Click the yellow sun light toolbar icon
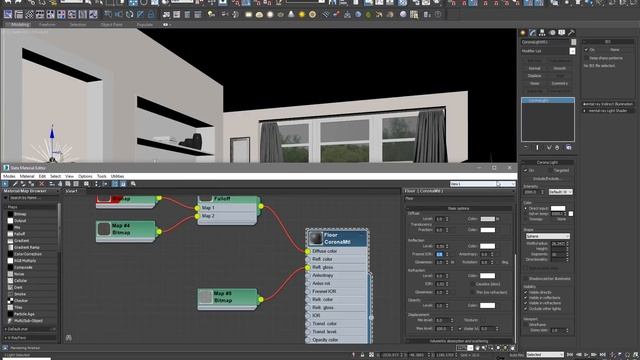 (x=302, y=15)
